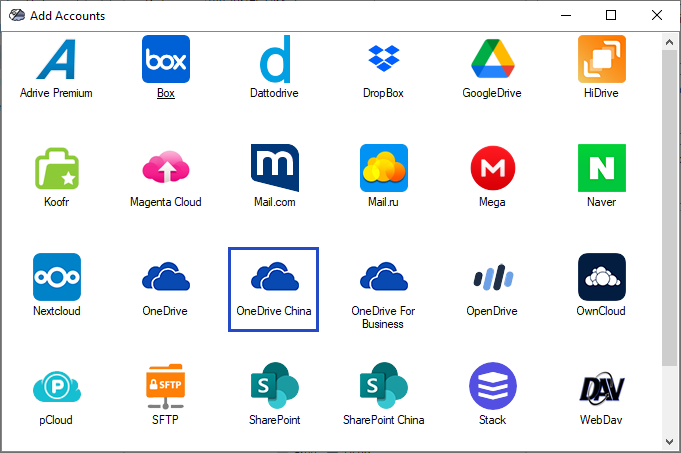Image resolution: width=681 pixels, height=453 pixels.
Task: Minimize the Add Accounts window
Action: coord(566,15)
